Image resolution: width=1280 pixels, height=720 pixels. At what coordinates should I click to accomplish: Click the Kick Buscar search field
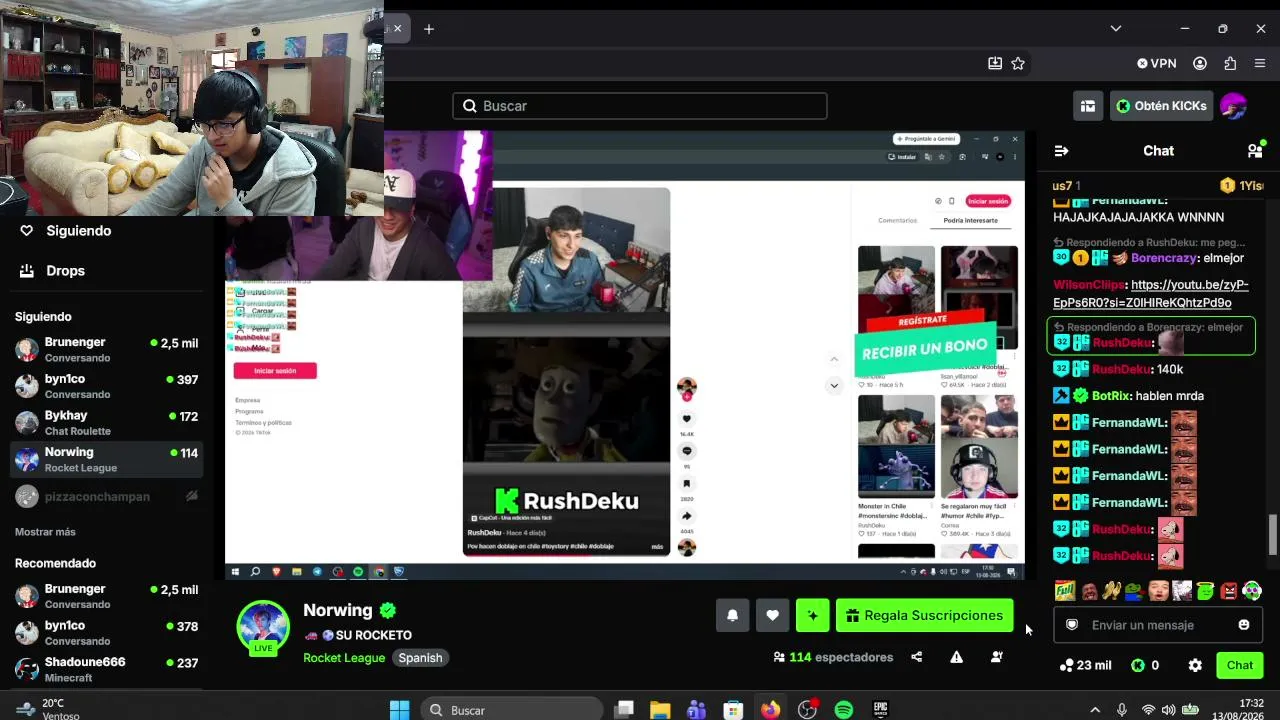tap(640, 106)
